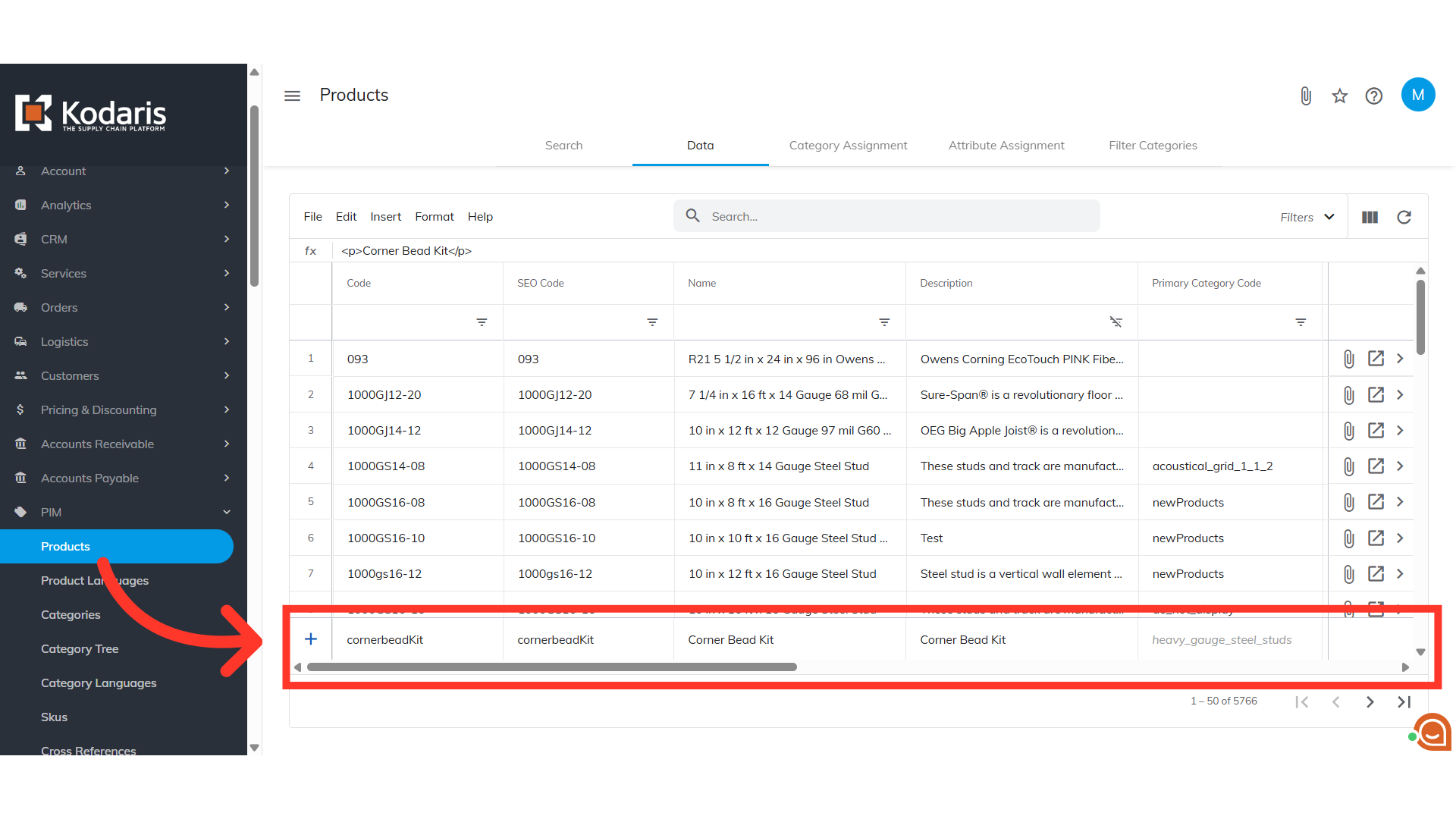Viewport: 1456px width, 819px height.
Task: Click the blue plus add-row icon
Action: 311,639
